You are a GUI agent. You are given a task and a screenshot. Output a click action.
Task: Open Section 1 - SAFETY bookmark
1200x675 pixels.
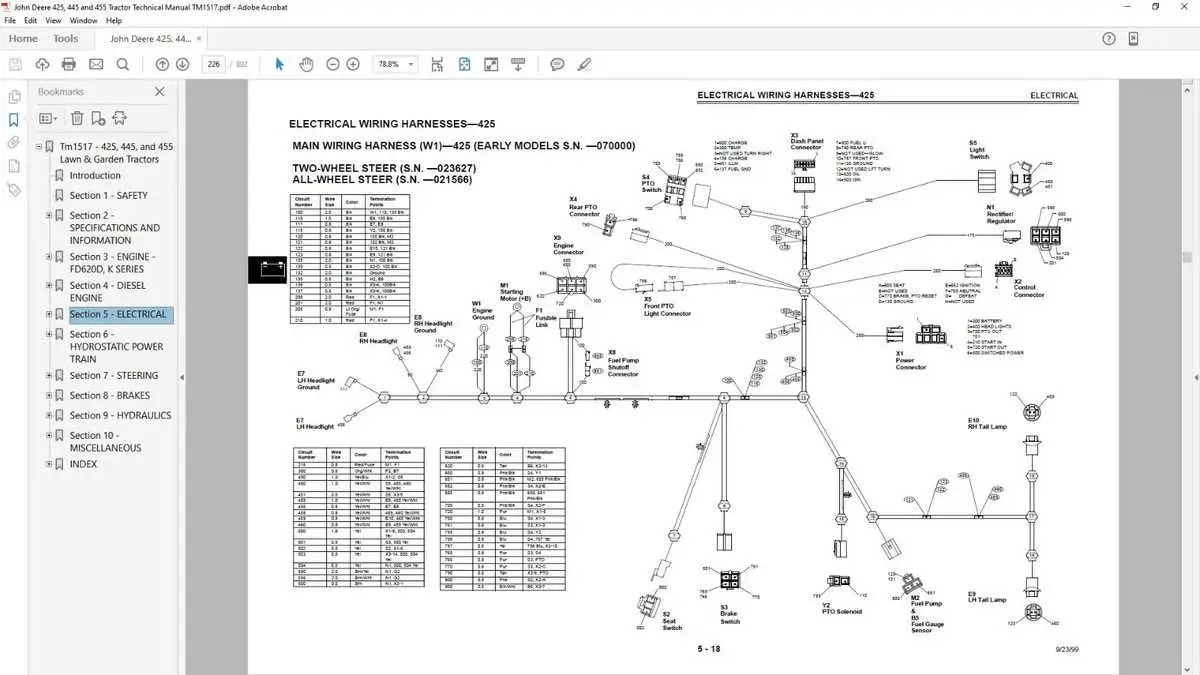(x=108, y=196)
